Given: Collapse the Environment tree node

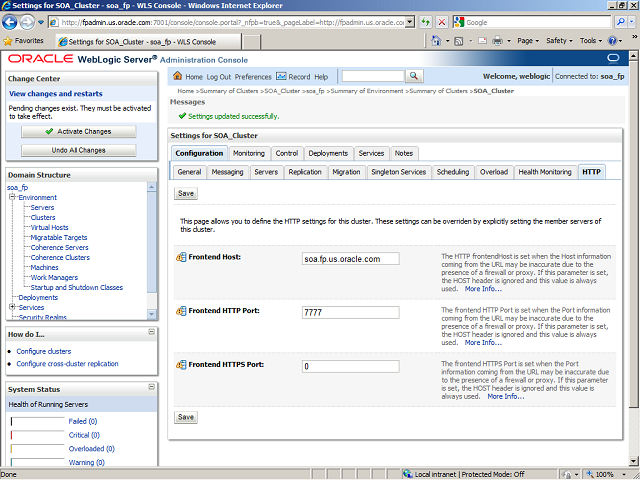Looking at the screenshot, I should [x=11, y=197].
